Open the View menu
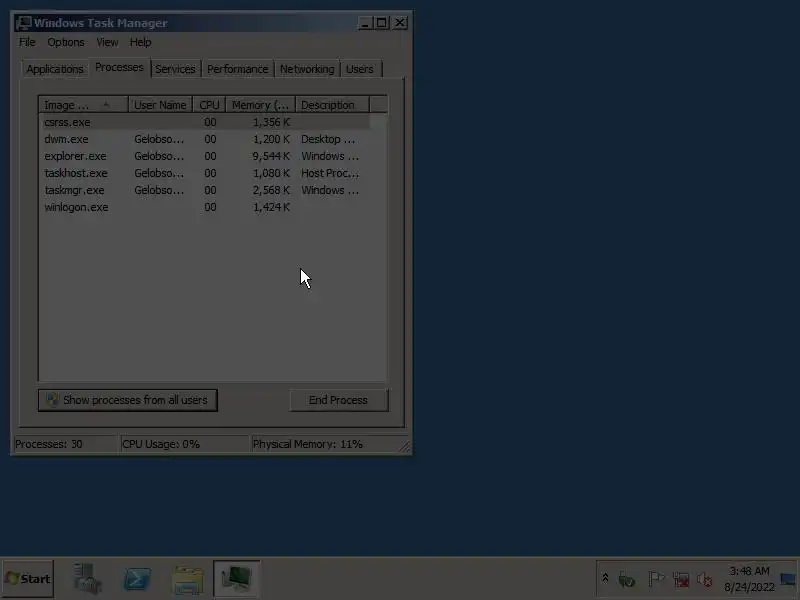Viewport: 800px width, 600px height. (x=107, y=42)
